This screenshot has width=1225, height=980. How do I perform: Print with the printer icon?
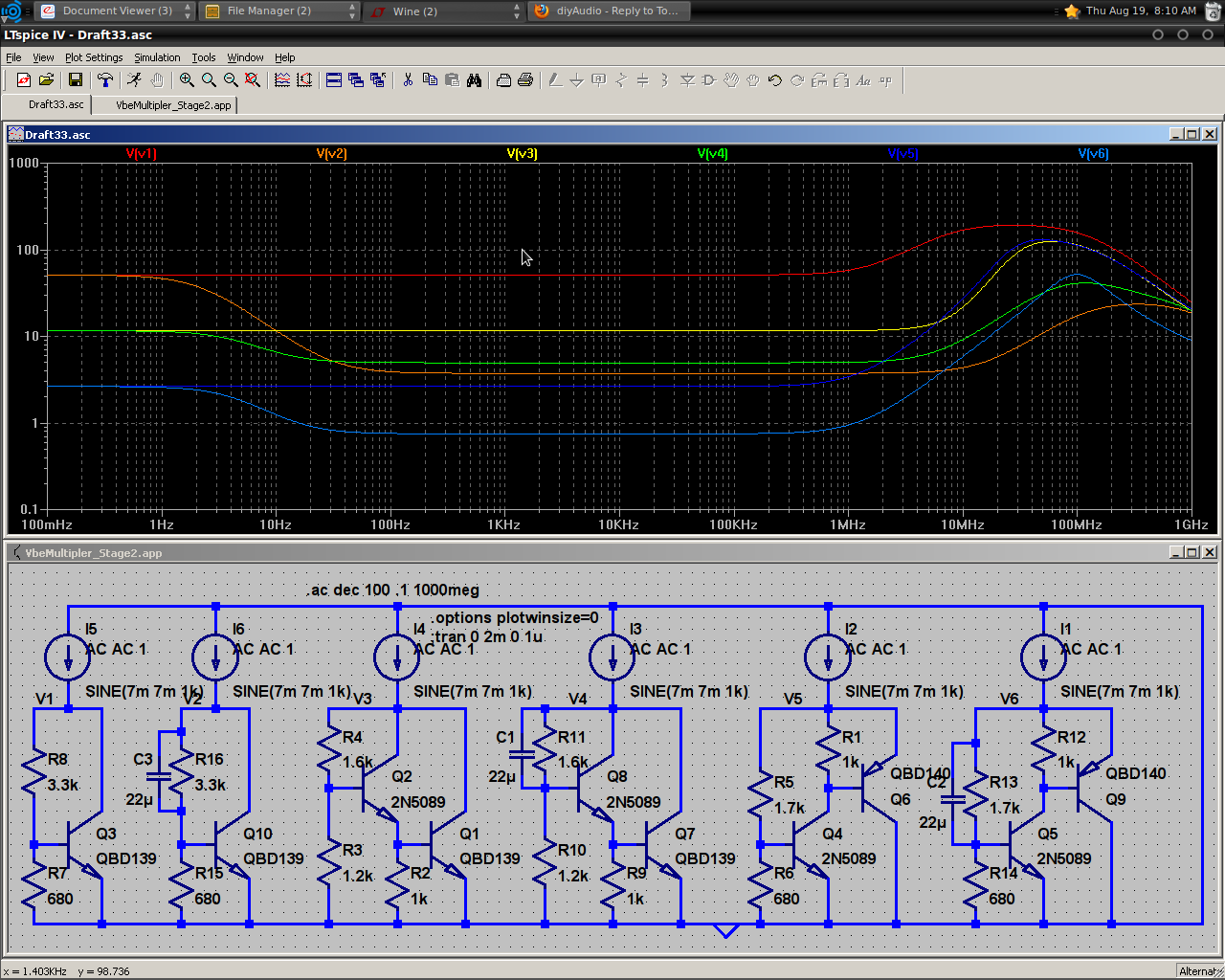pyautogui.click(x=525, y=80)
